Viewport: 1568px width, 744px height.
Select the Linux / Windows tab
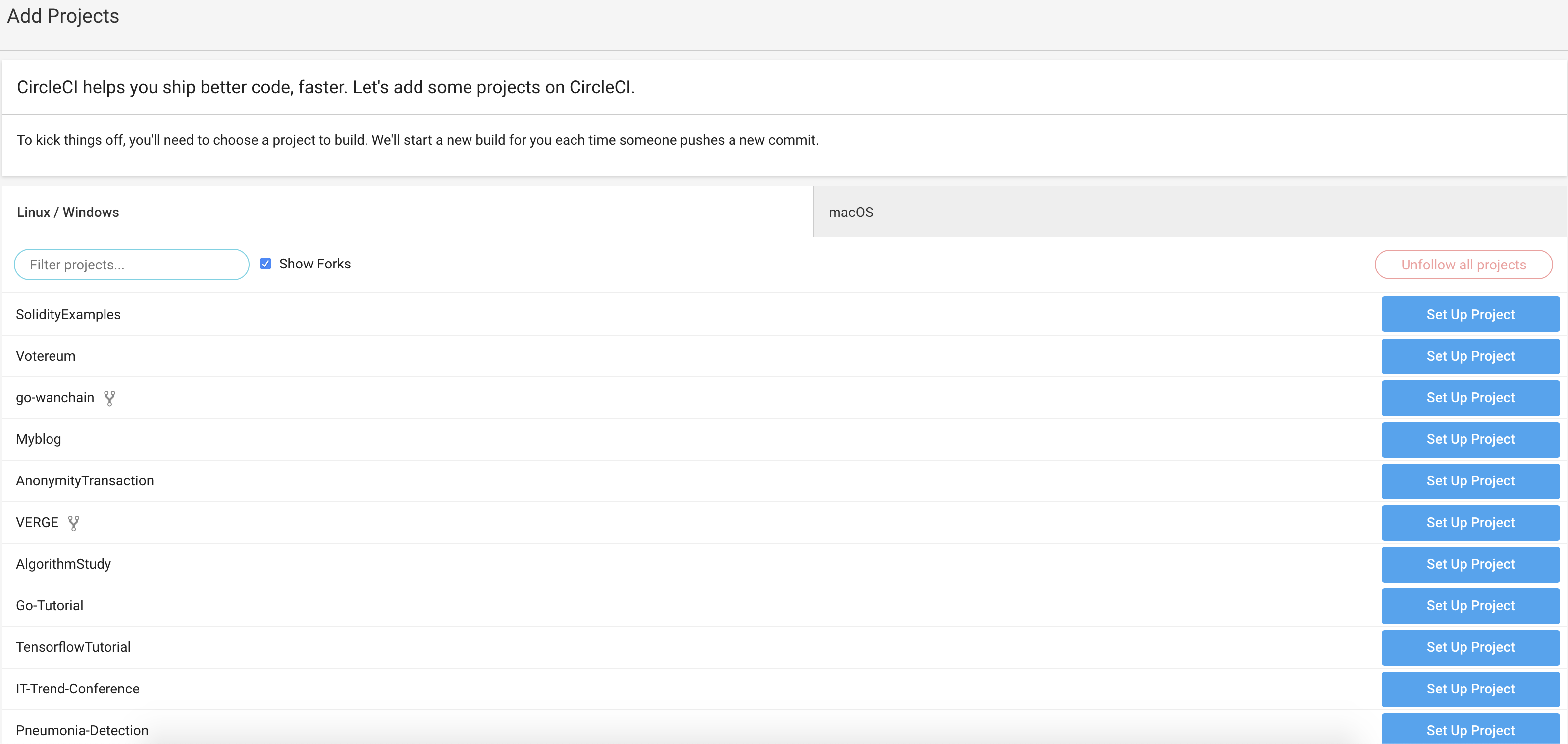[x=67, y=212]
